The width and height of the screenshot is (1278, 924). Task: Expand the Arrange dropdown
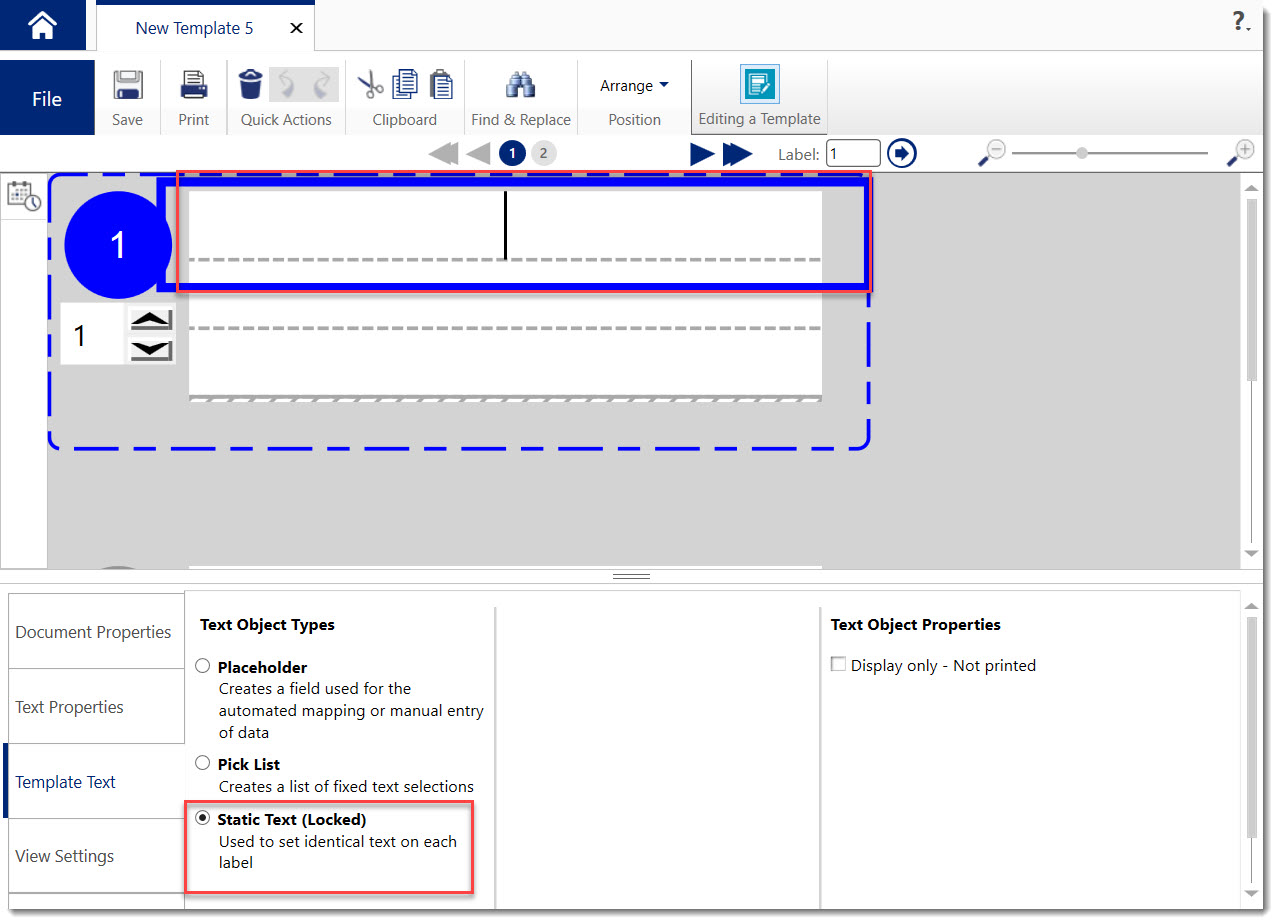[x=634, y=86]
